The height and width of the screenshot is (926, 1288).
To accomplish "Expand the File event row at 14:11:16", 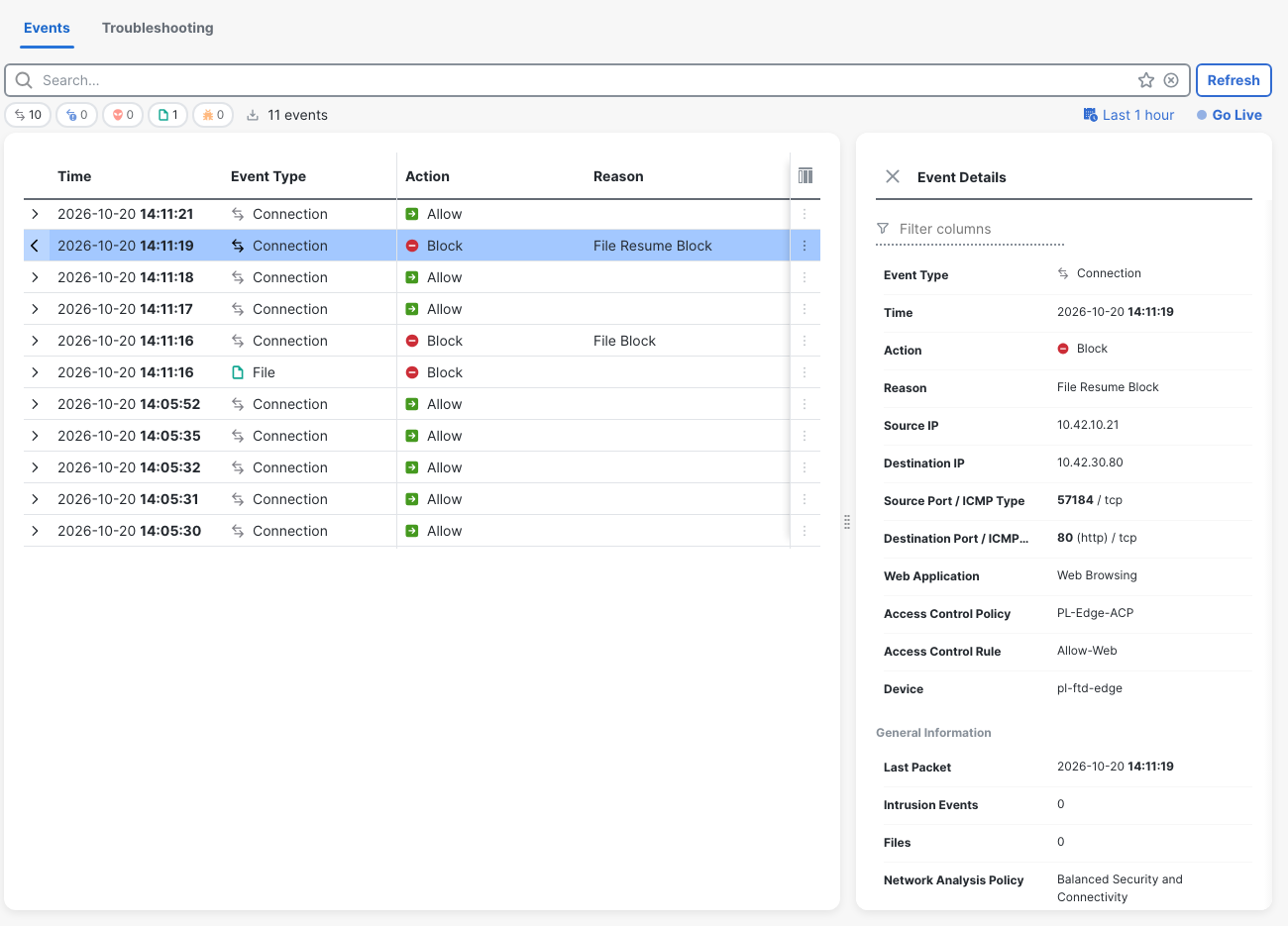I will point(35,372).
